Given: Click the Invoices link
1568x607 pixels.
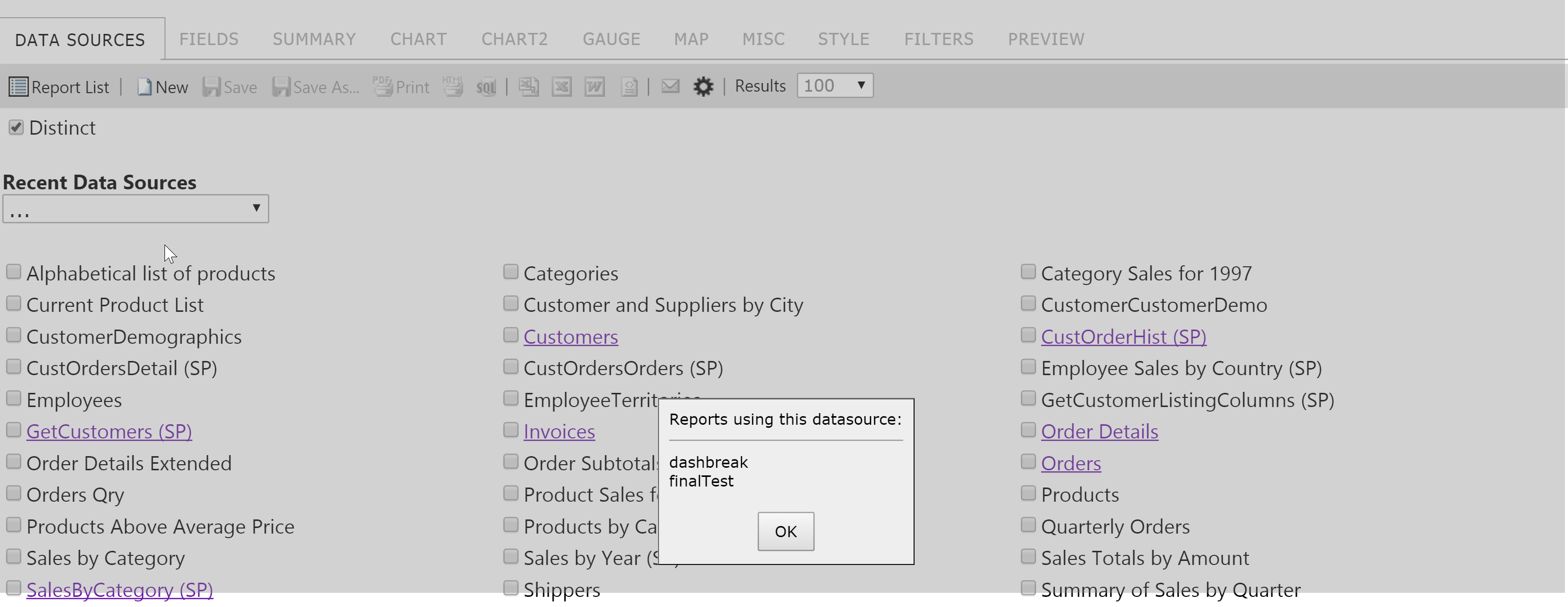Looking at the screenshot, I should click(559, 432).
